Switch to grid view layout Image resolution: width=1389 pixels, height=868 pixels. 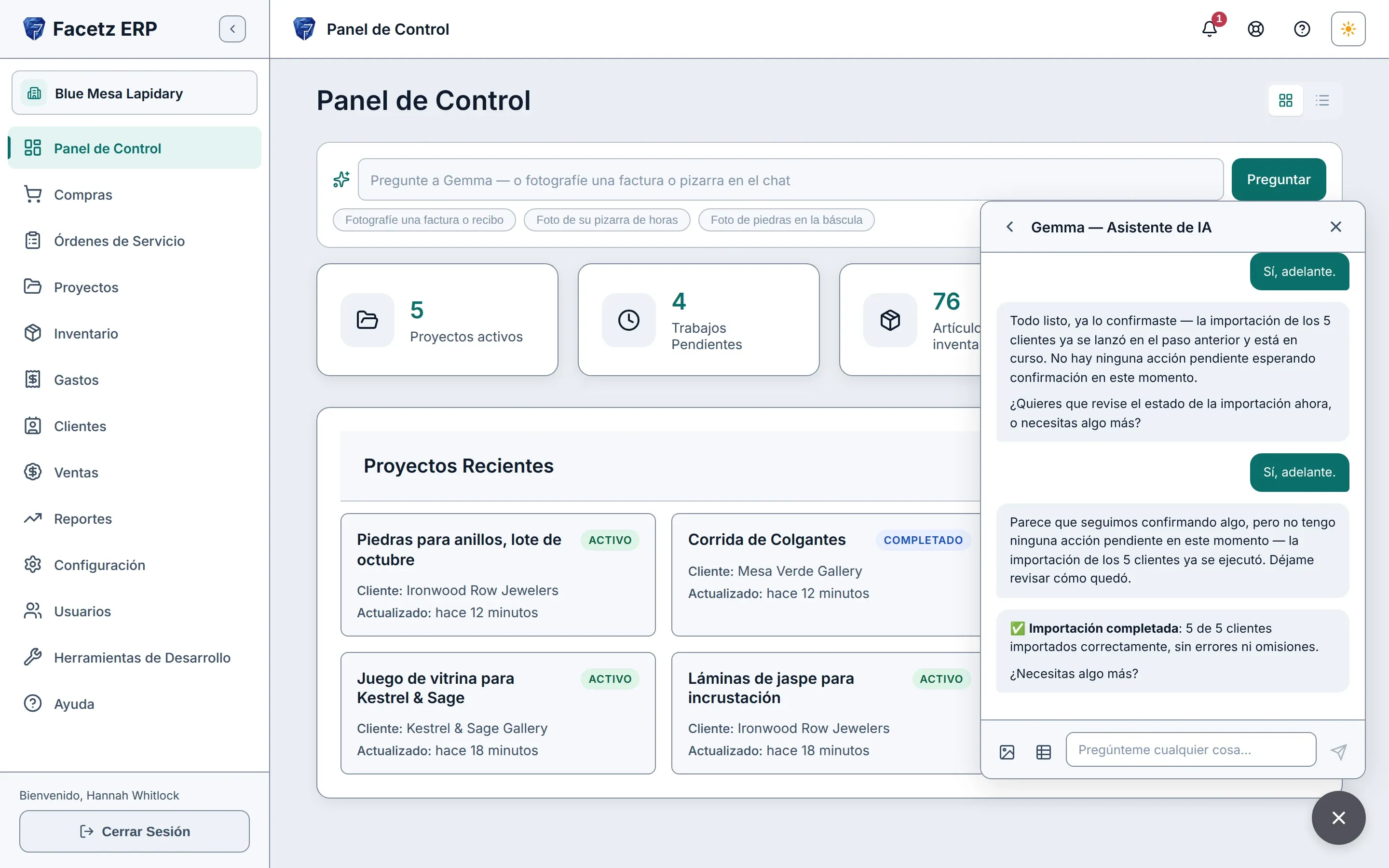[x=1286, y=100]
